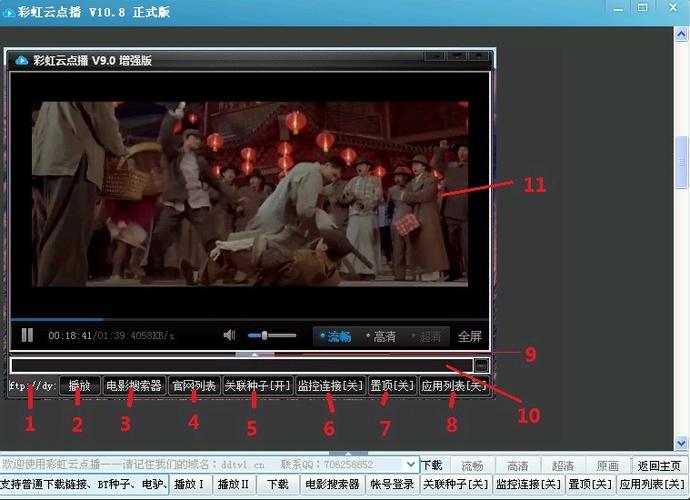Open 电影搜索器 in the inner window
This screenshot has width=690, height=500.
tap(134, 386)
